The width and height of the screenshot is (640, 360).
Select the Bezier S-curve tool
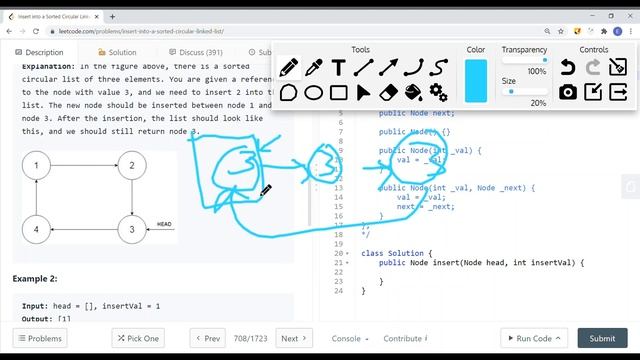pyautogui.click(x=438, y=67)
